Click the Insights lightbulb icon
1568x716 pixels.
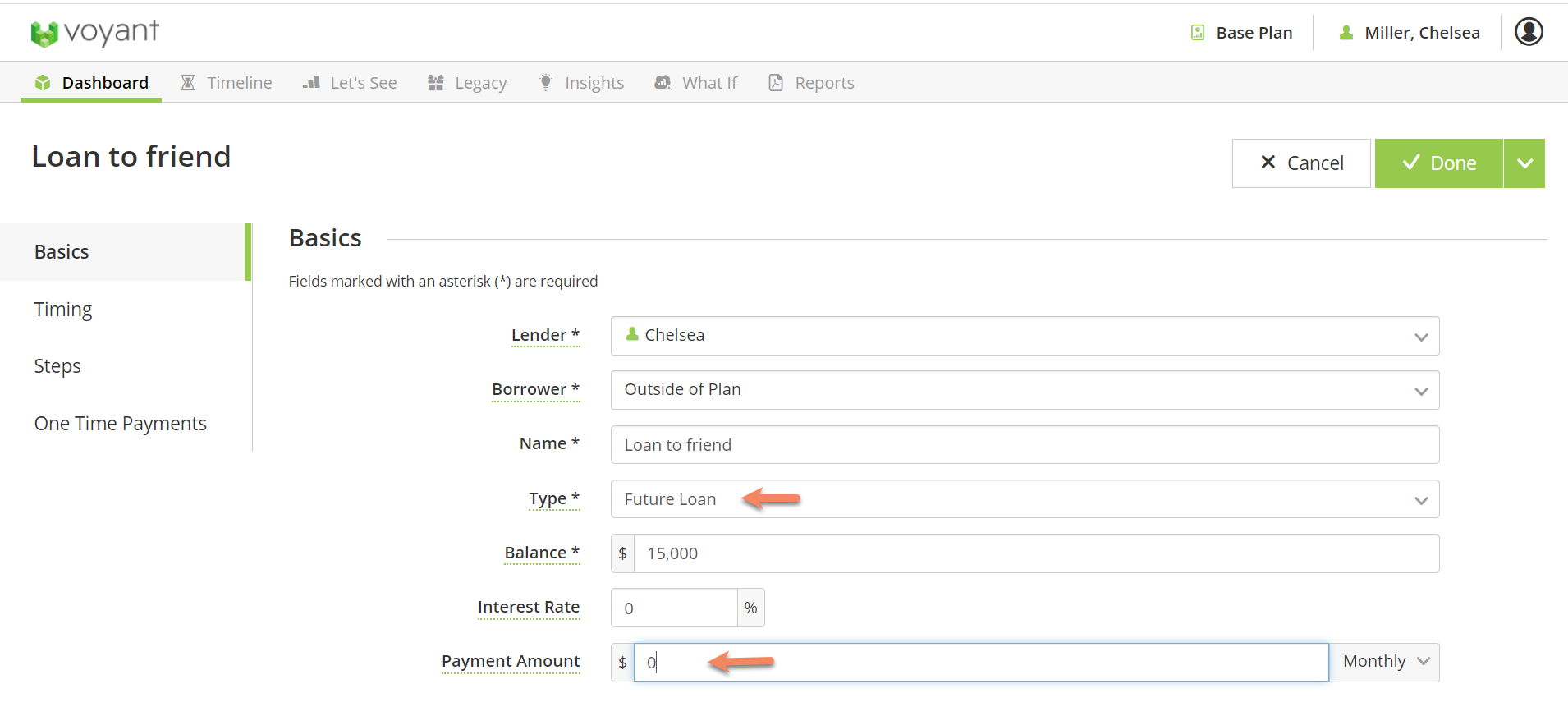545,83
